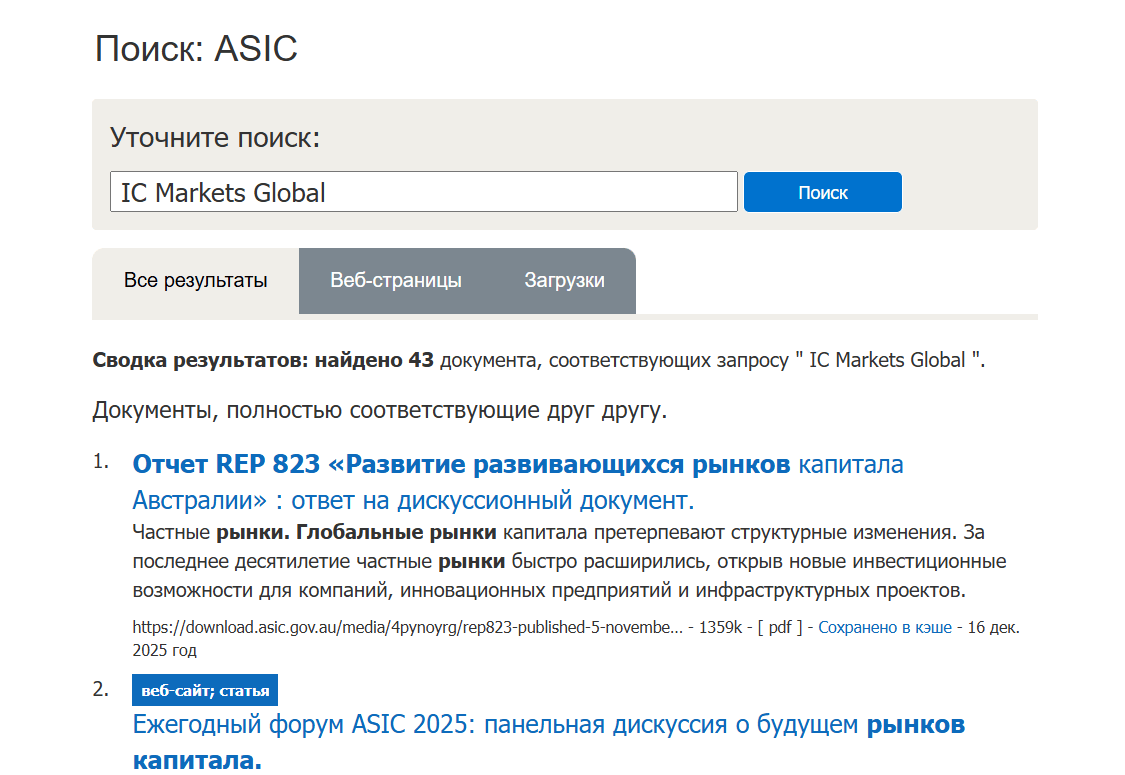Click the download.asic.gov.au URL text

point(406,628)
